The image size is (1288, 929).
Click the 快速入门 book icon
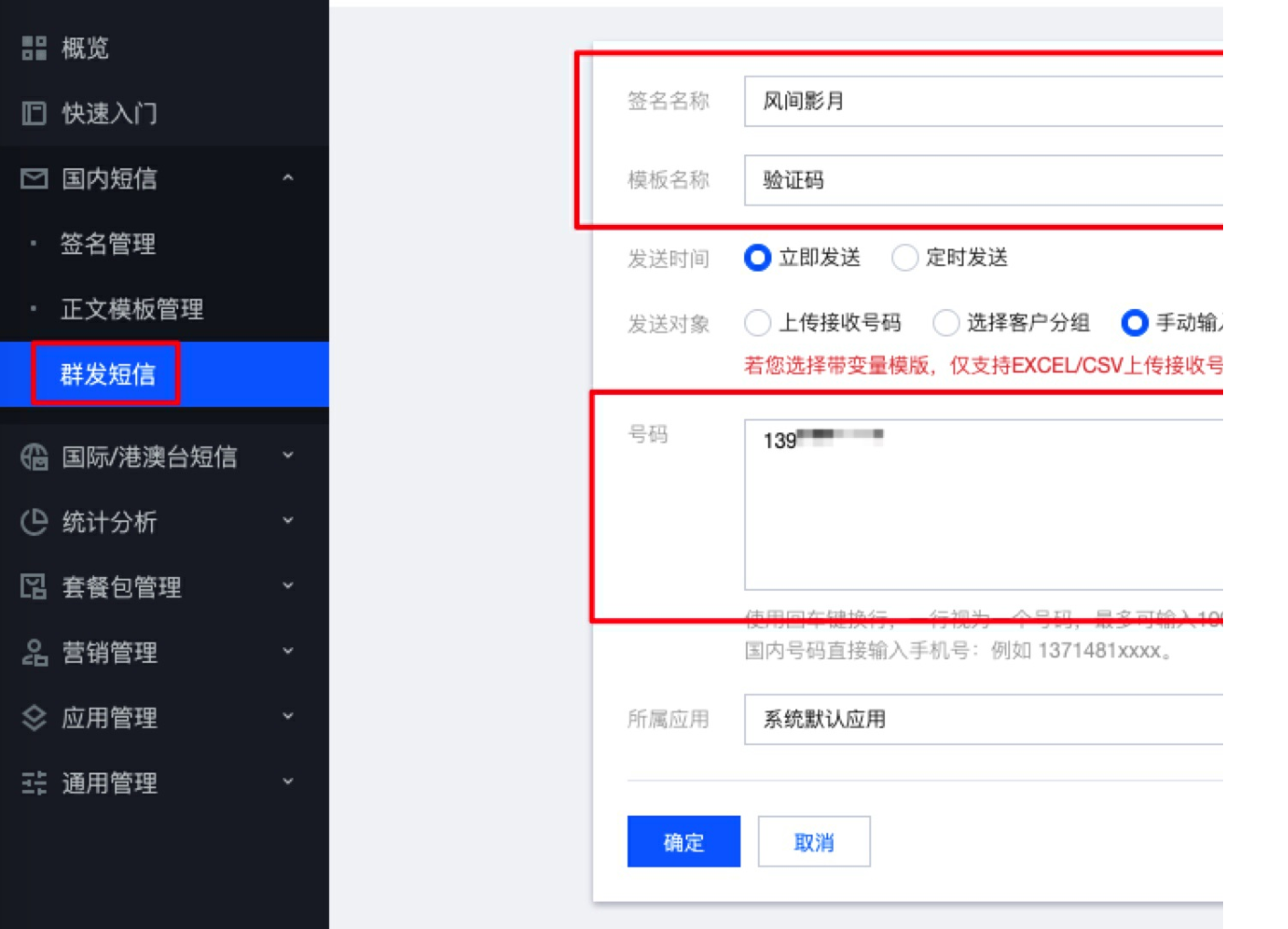tap(34, 113)
